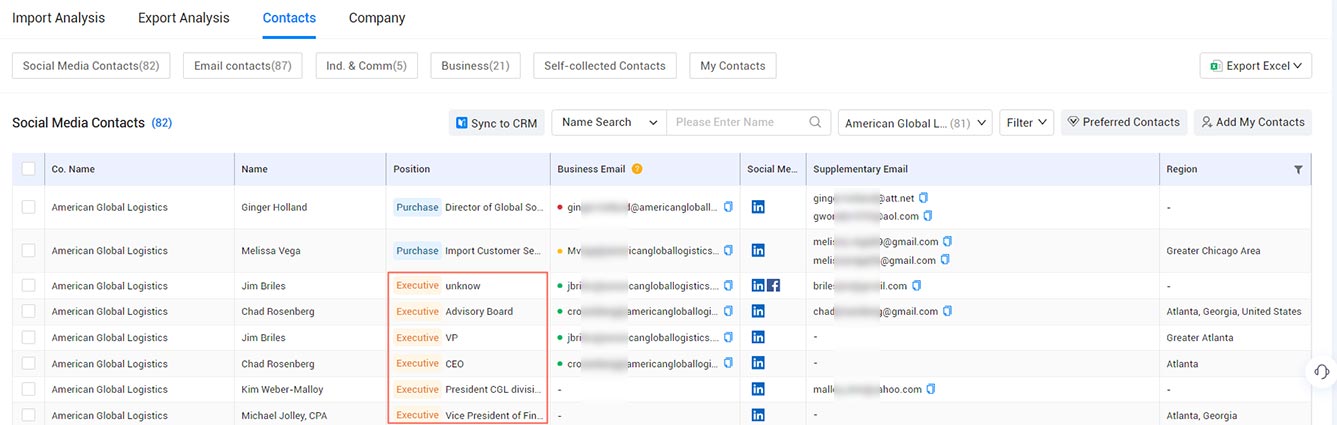Toggle the select-all header checkbox
The height and width of the screenshot is (425, 1337).
tap(28, 169)
